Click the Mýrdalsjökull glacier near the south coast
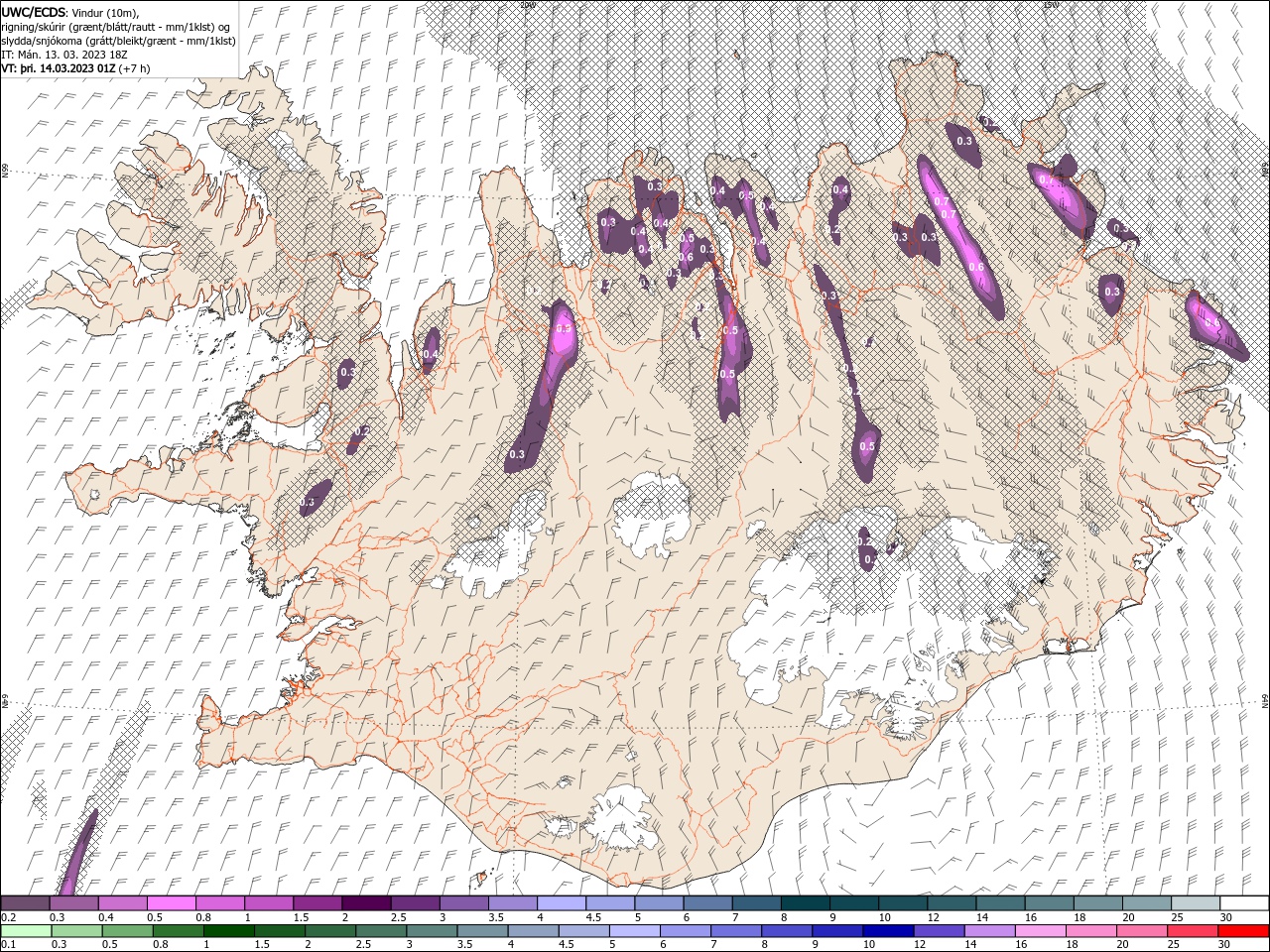Image resolution: width=1270 pixels, height=952 pixels. pos(625,818)
